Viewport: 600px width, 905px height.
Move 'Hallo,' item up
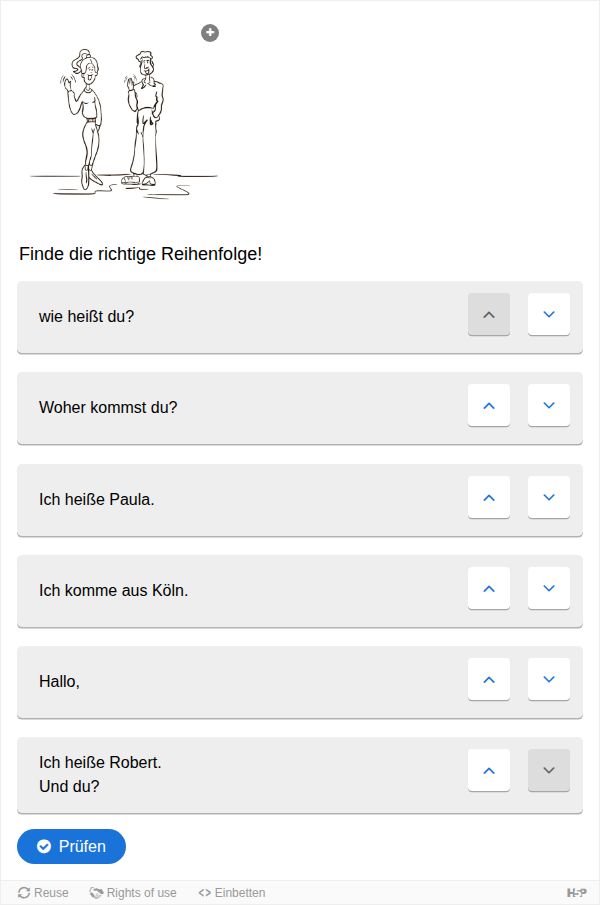click(x=489, y=680)
